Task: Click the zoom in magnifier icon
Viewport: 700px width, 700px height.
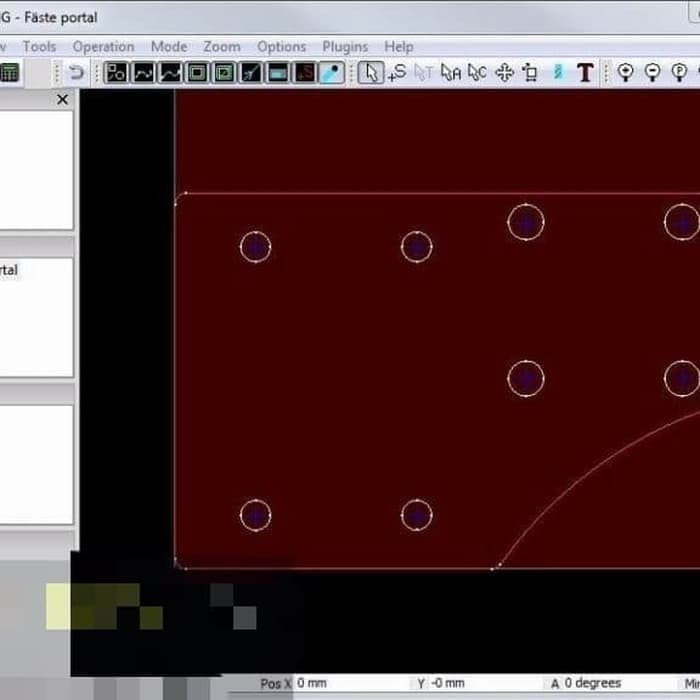Action: tap(625, 72)
